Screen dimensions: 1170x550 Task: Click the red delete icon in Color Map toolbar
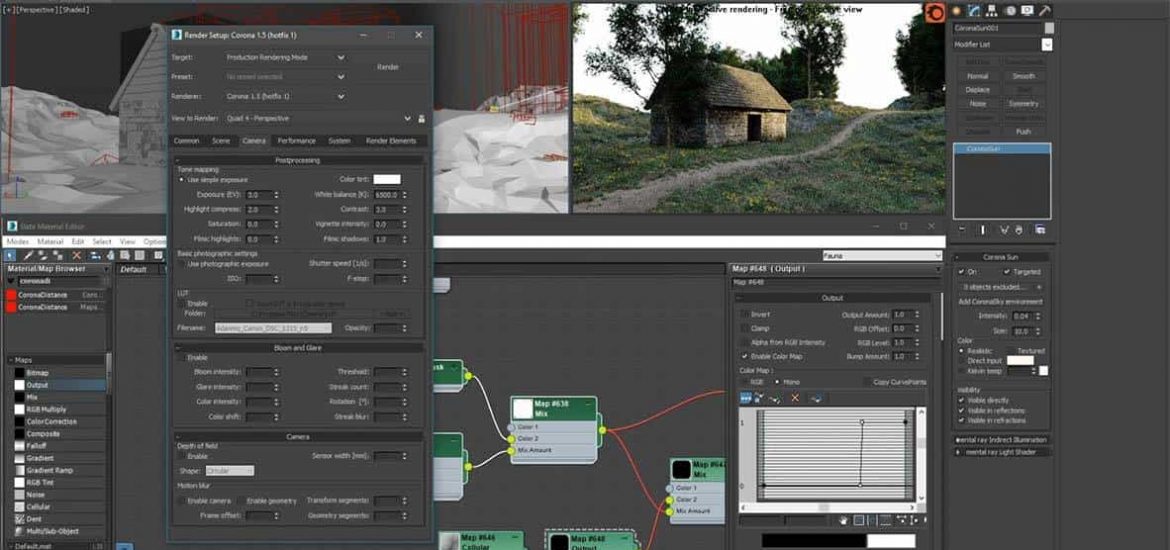point(795,398)
